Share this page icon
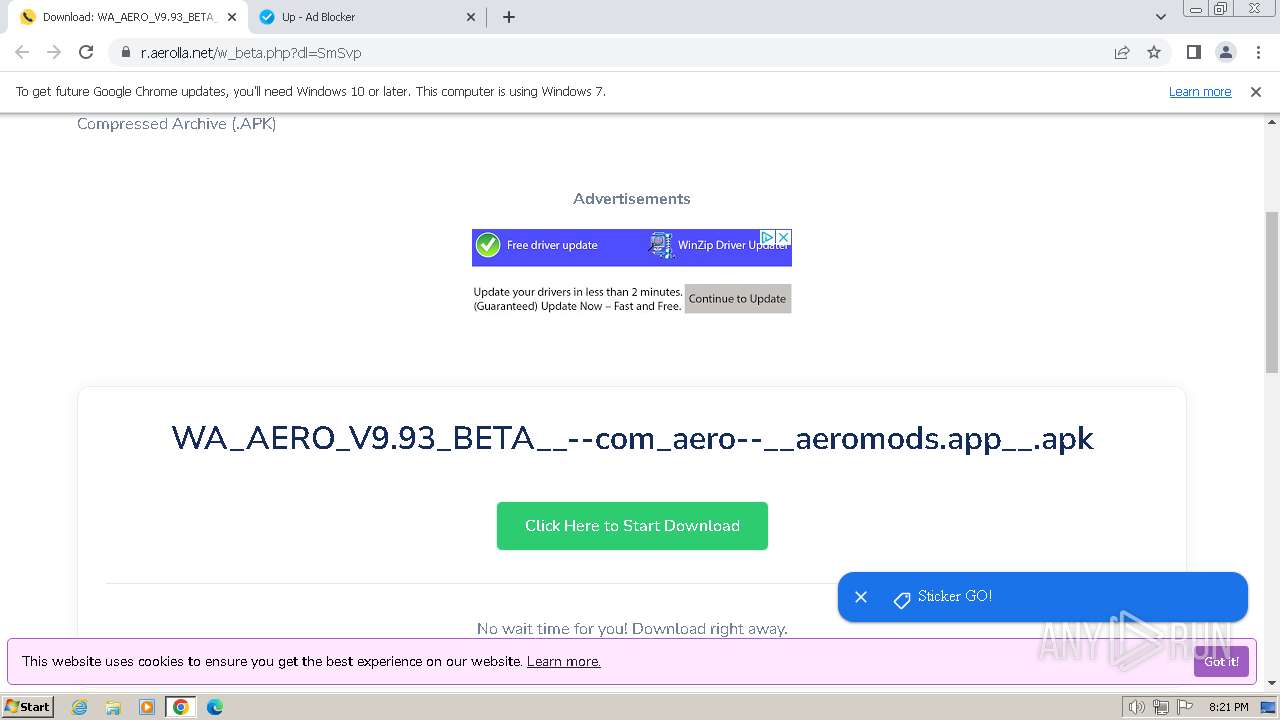1280x720 pixels. pos(1122,52)
